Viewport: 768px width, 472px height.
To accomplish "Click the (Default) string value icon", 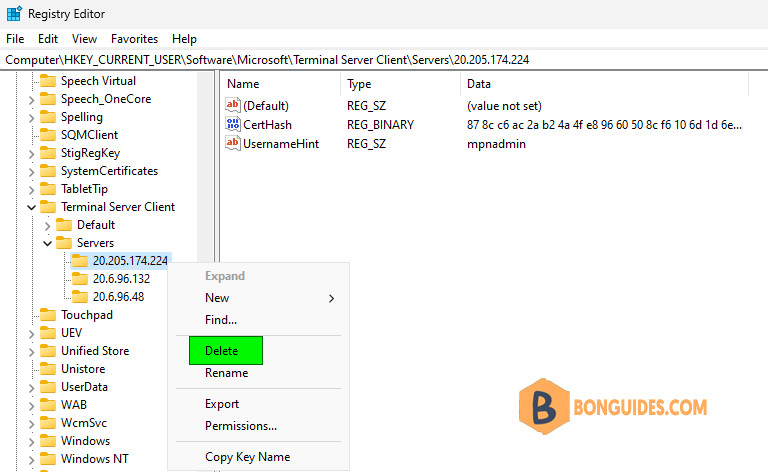I will point(233,105).
